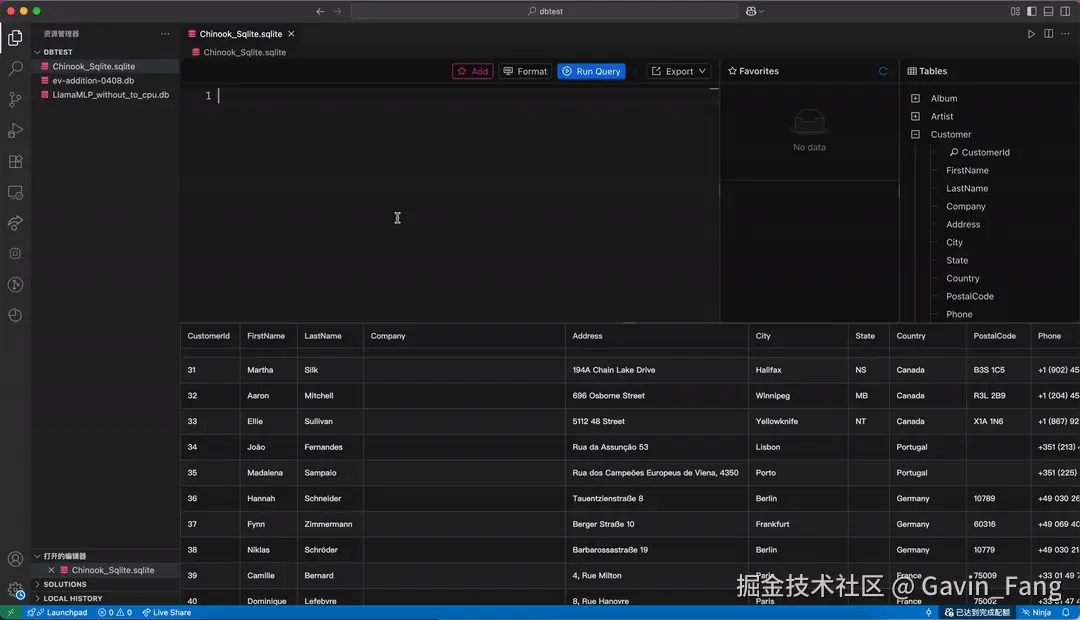Open the Explorer view in activity bar
This screenshot has width=1080, height=620.
[x=15, y=37]
